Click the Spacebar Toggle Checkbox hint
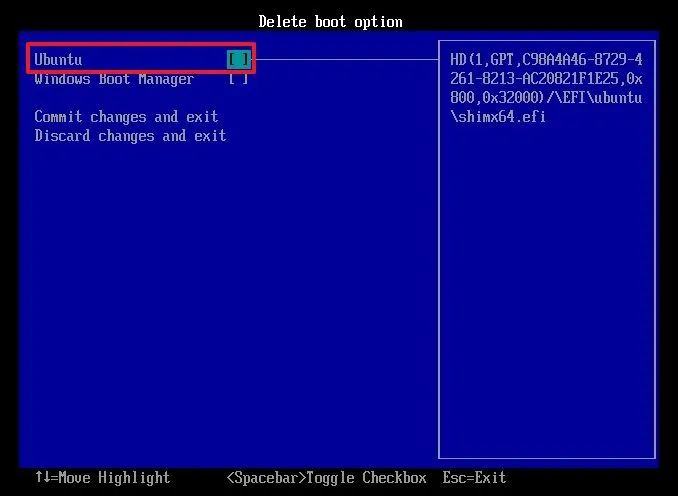This screenshot has width=678, height=496. 326,477
